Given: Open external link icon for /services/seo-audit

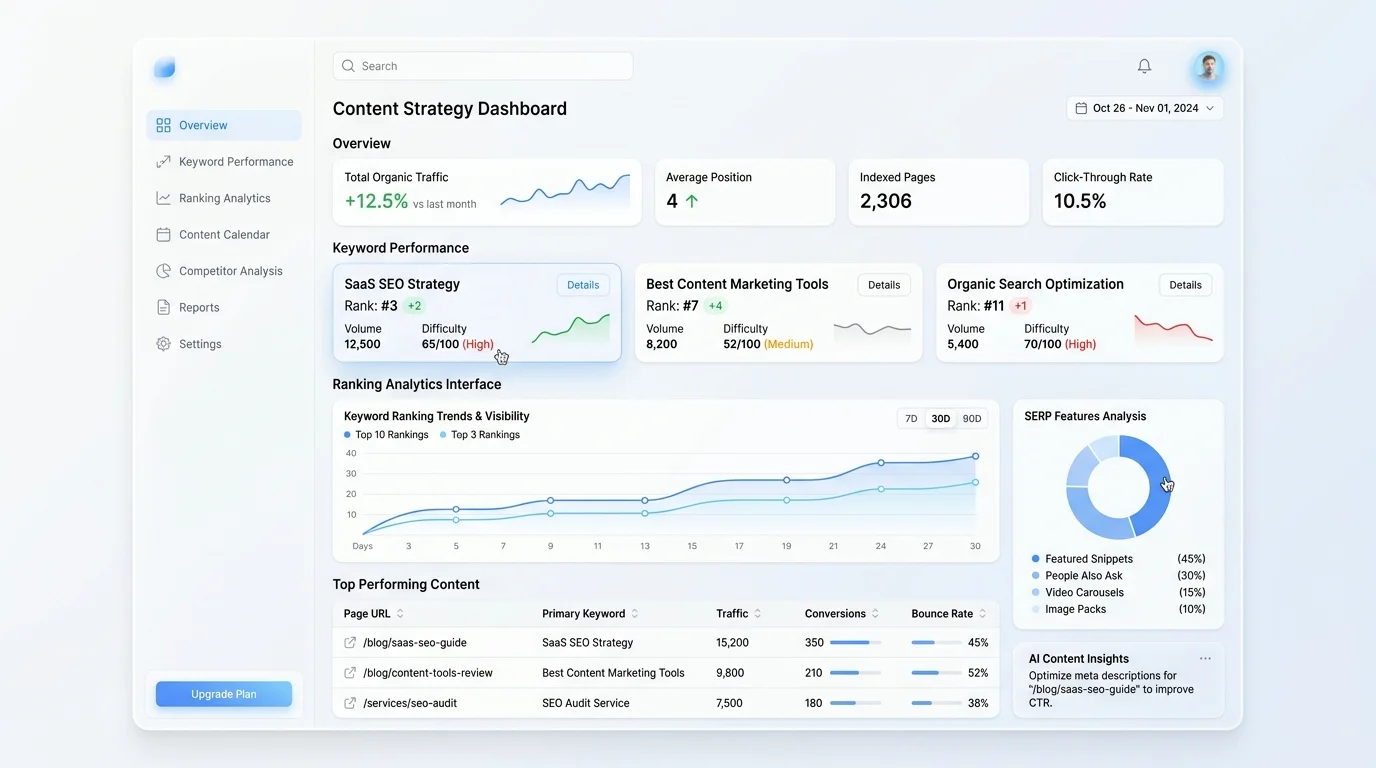Looking at the screenshot, I should [350, 703].
